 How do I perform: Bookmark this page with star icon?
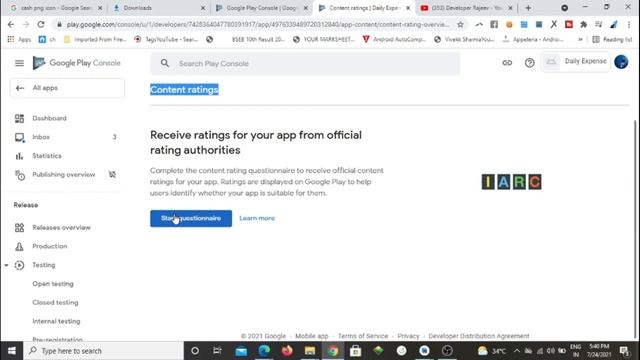[460, 24]
